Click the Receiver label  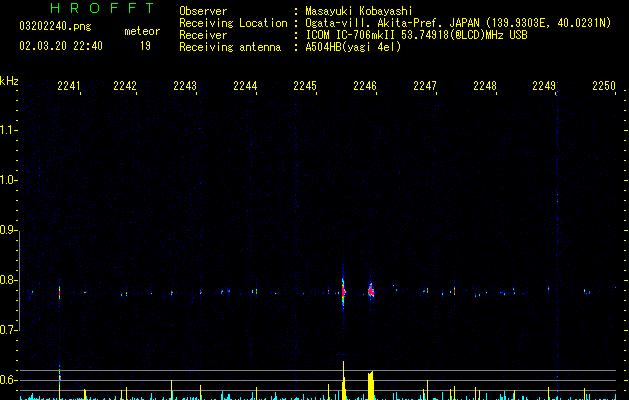(203, 35)
